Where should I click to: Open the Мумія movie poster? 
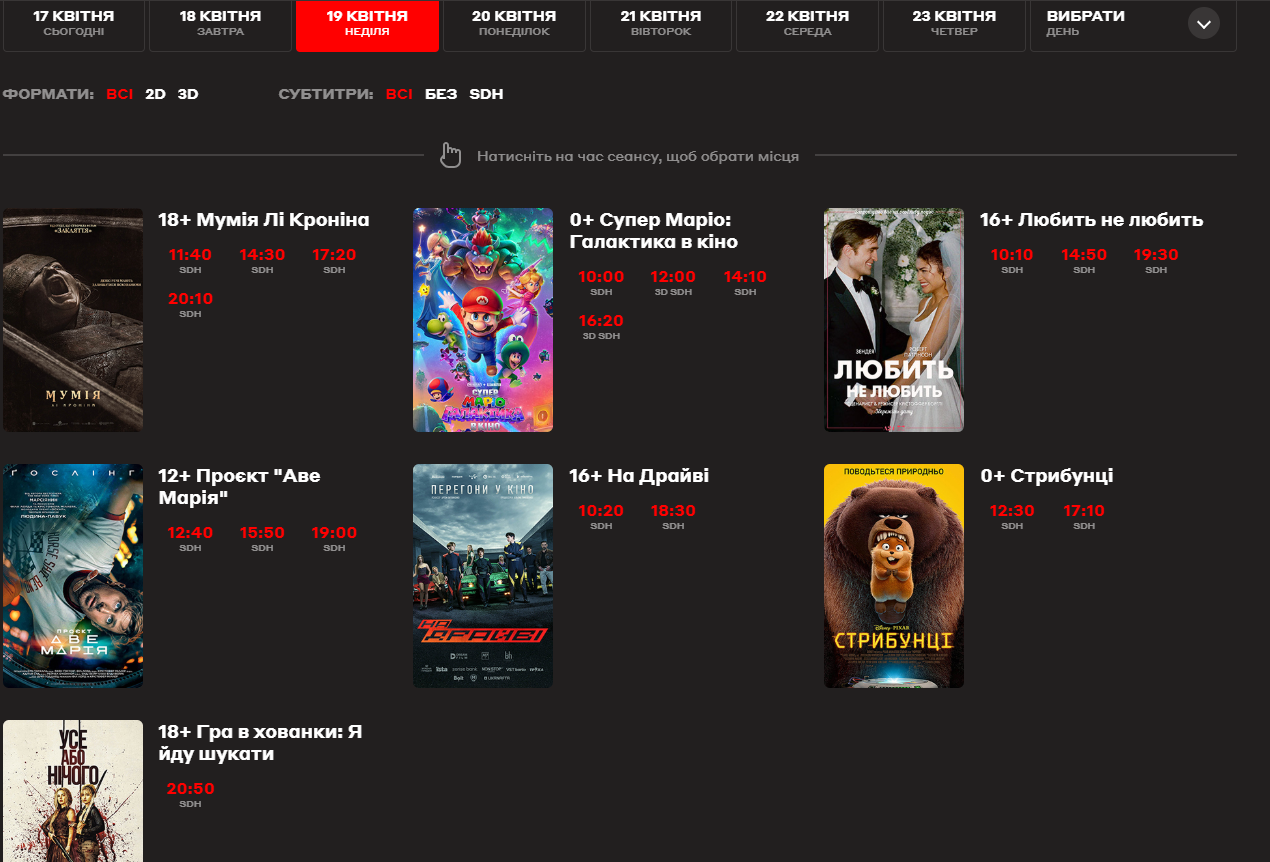(x=73, y=320)
